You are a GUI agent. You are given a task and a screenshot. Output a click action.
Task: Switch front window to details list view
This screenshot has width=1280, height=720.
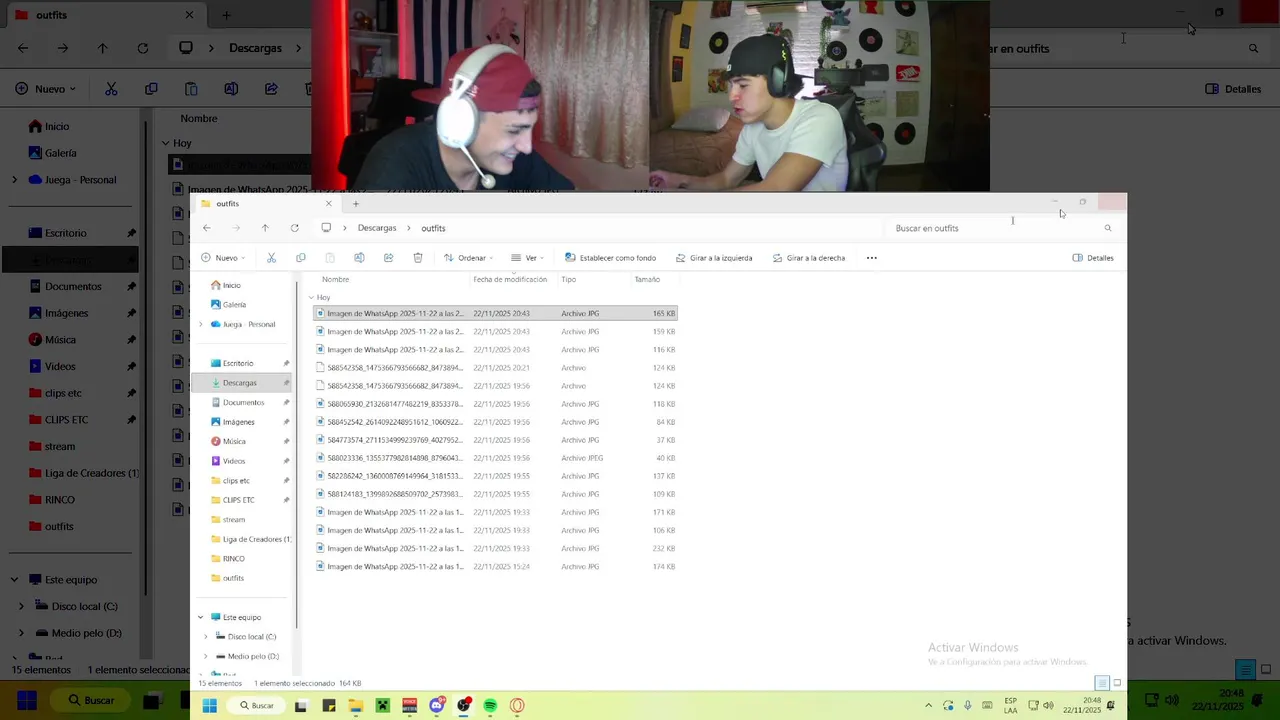1102,683
